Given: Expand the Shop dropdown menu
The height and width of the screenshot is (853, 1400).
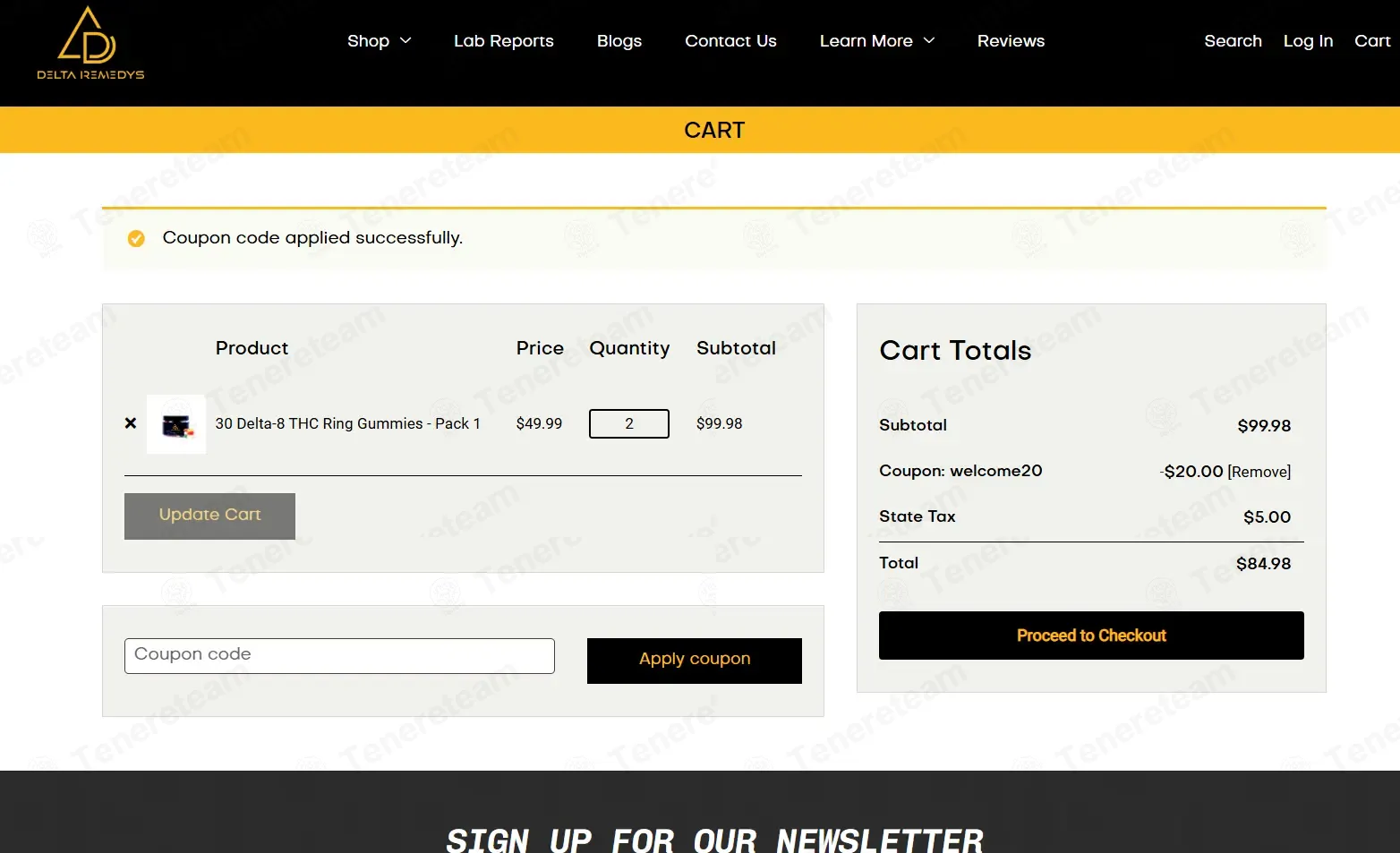Looking at the screenshot, I should (379, 41).
